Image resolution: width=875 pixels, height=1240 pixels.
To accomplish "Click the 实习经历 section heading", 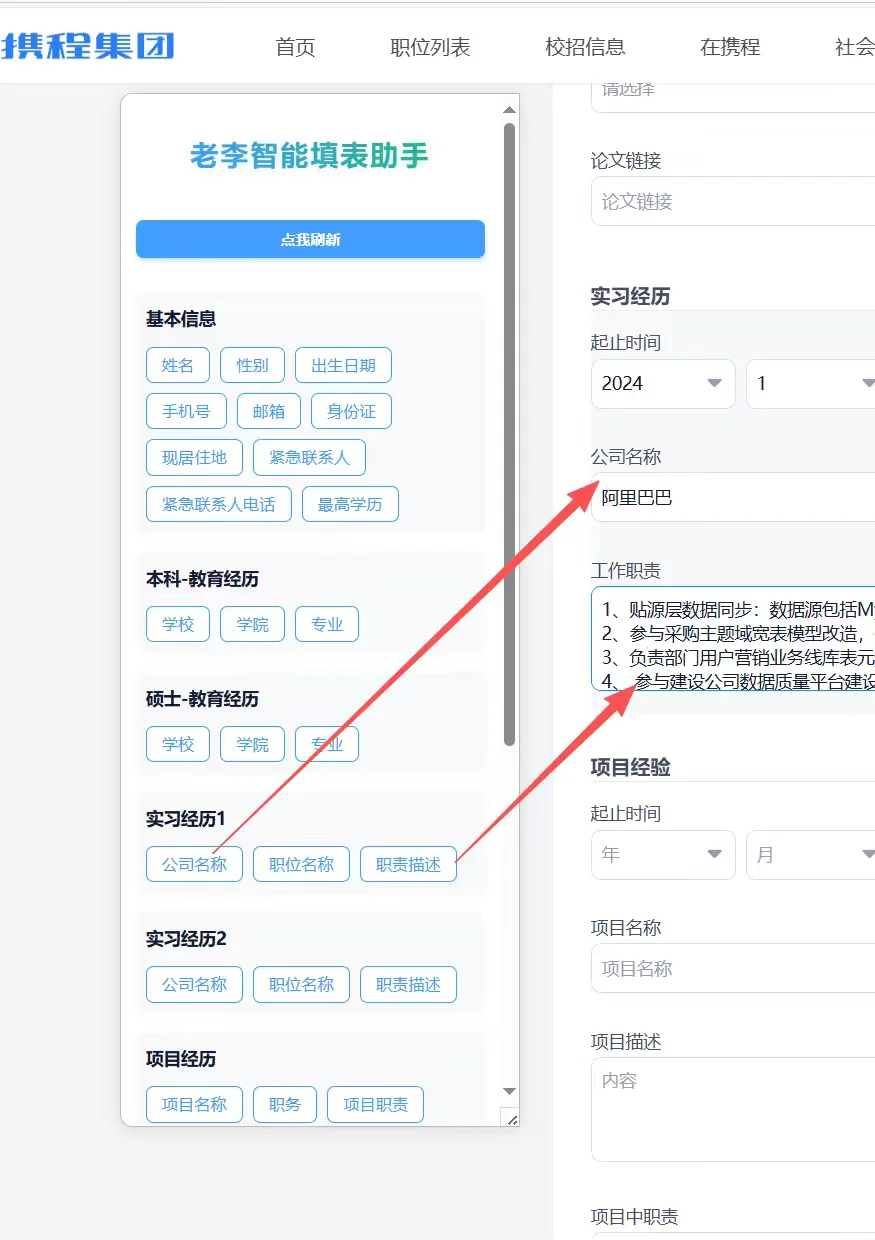I will click(x=630, y=296).
